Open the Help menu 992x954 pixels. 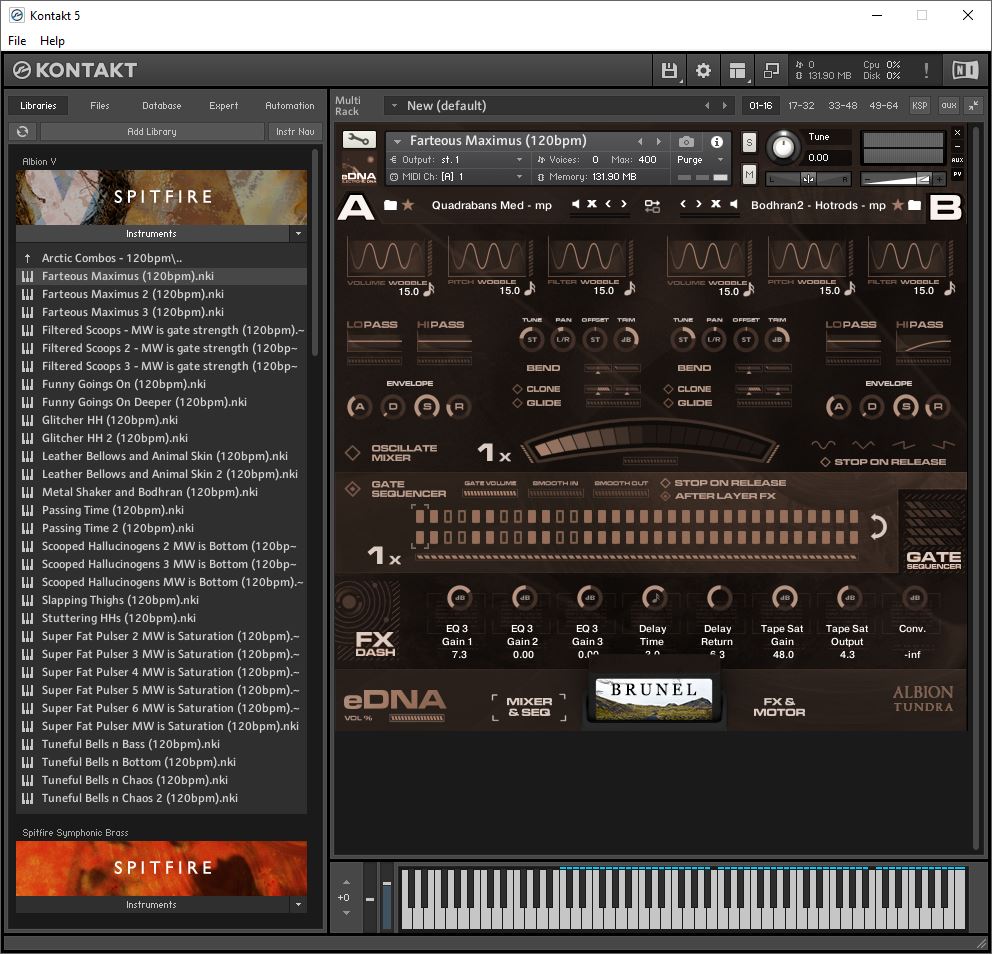[x=52, y=40]
